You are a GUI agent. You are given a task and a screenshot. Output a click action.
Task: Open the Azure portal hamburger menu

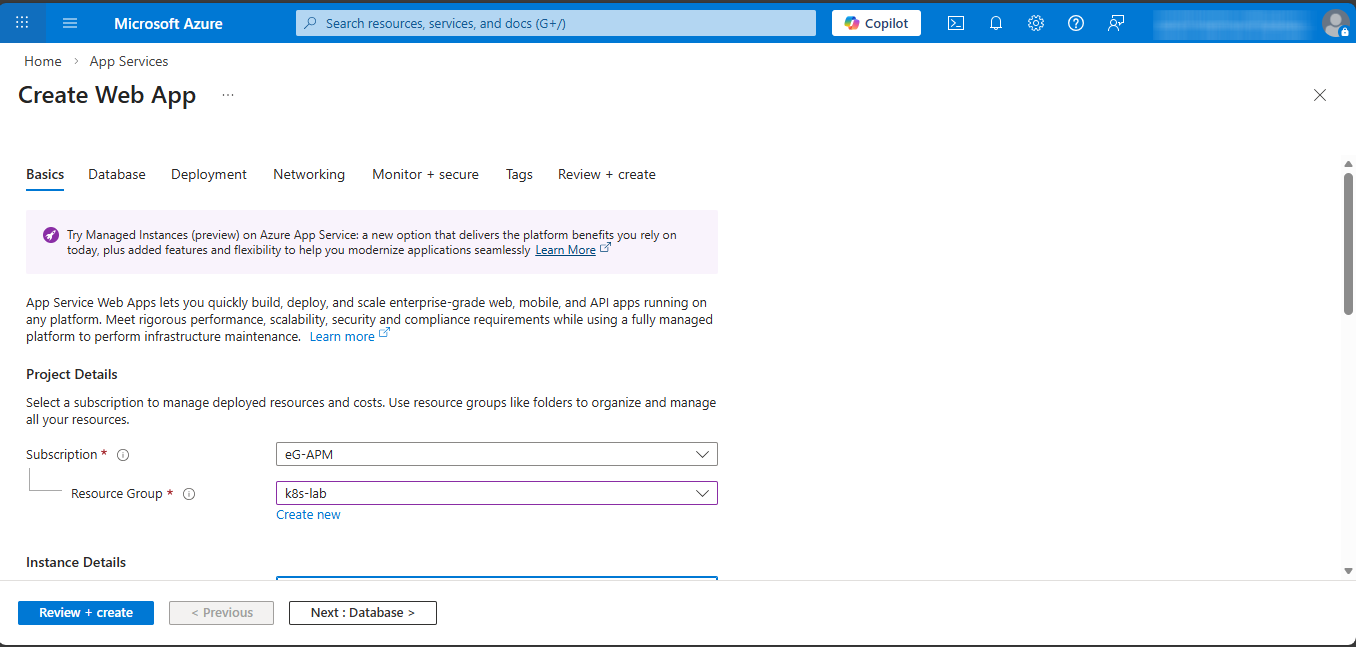[x=70, y=23]
